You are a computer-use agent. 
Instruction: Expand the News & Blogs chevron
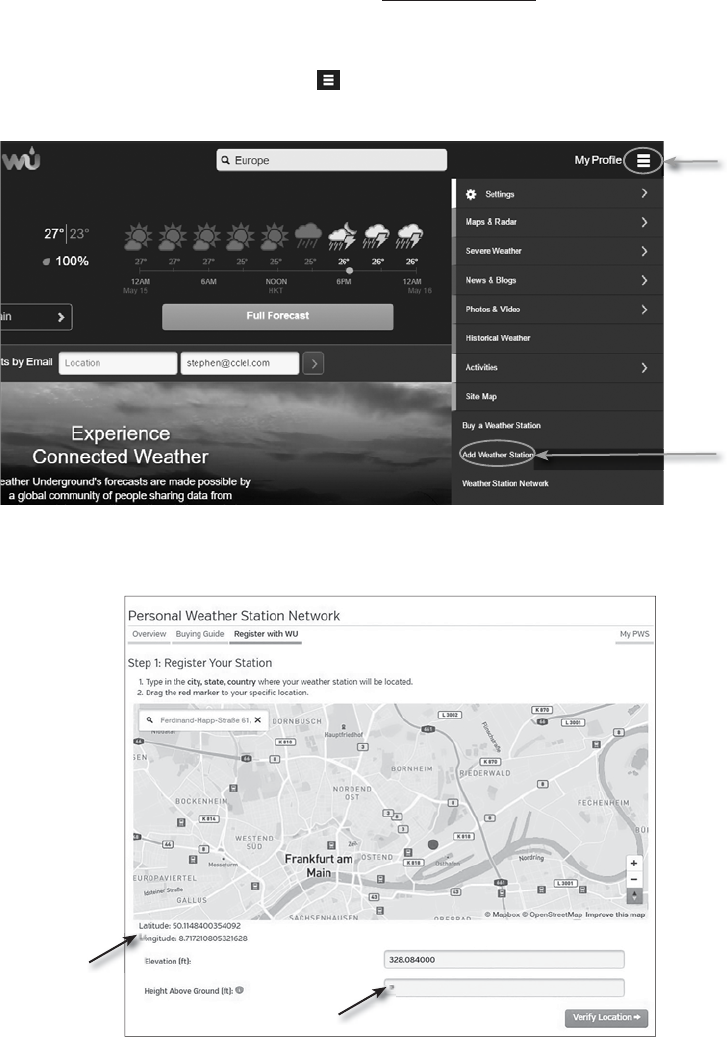(x=644, y=280)
